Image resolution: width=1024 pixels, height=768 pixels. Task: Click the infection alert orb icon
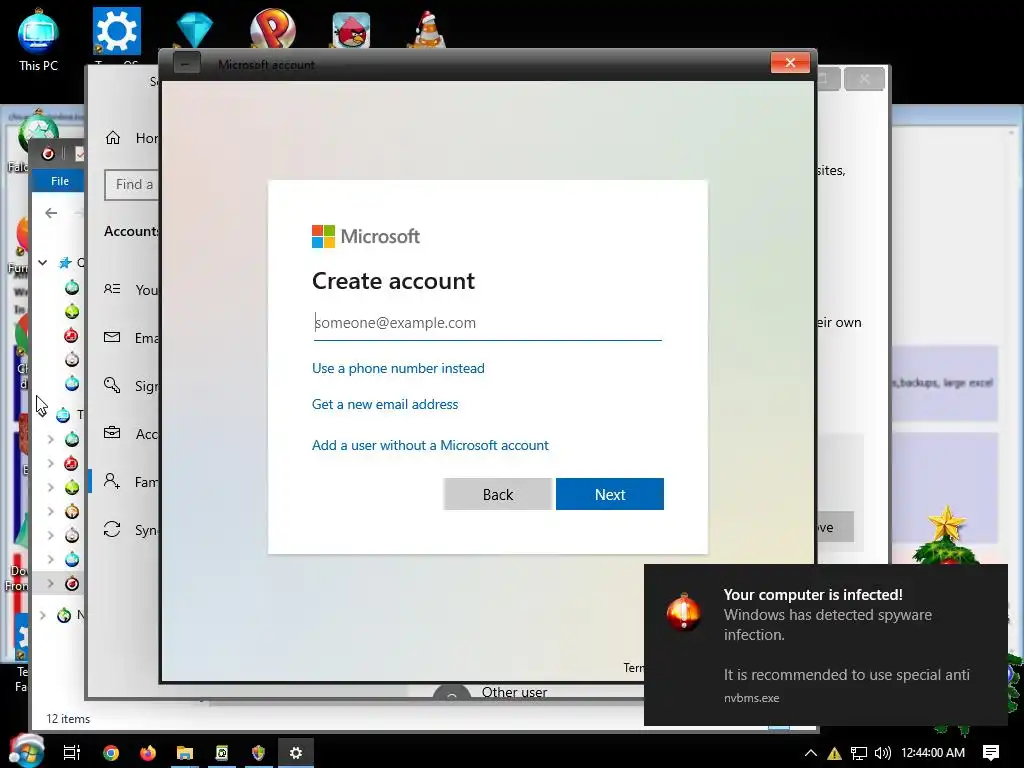684,612
